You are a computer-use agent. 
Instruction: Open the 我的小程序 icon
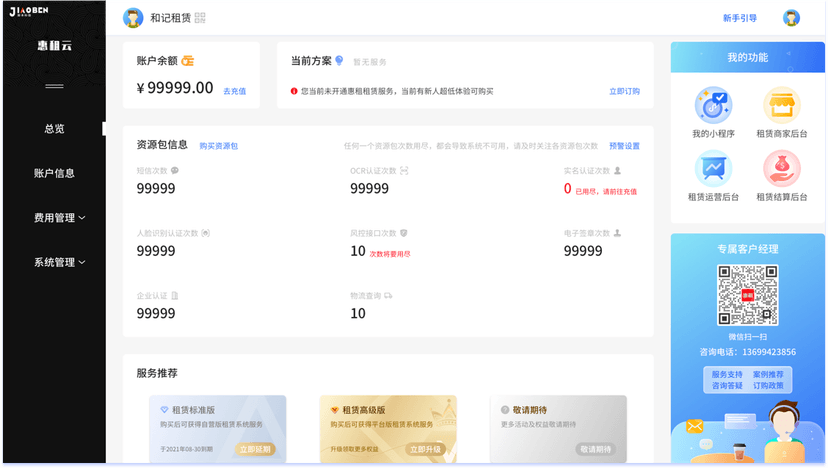[713, 106]
